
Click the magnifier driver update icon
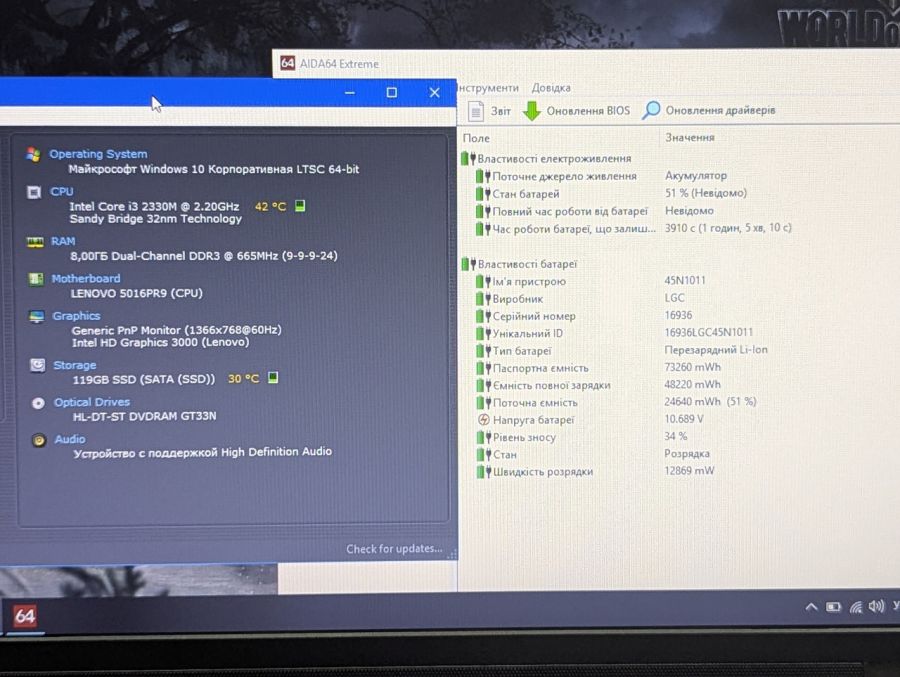tap(651, 110)
